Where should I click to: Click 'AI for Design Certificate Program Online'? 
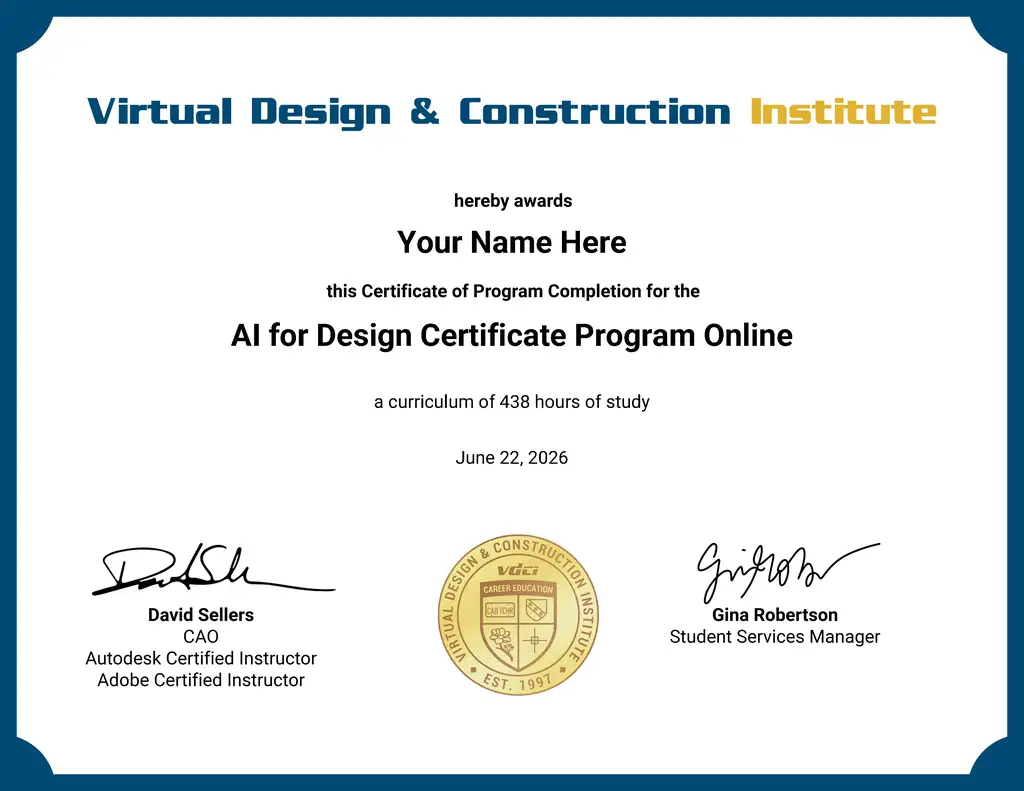point(512,336)
